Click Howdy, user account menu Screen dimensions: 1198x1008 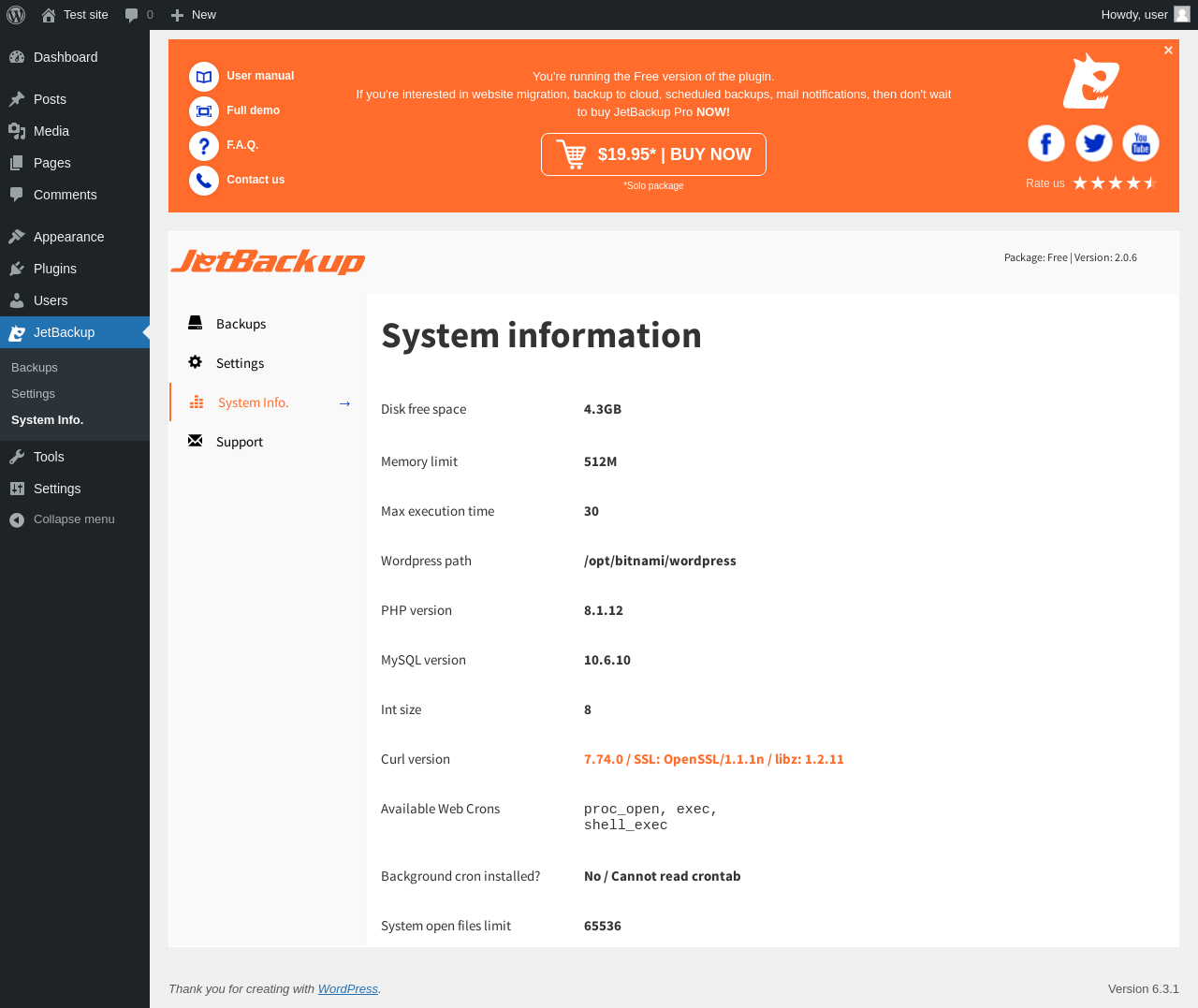[x=1146, y=15]
